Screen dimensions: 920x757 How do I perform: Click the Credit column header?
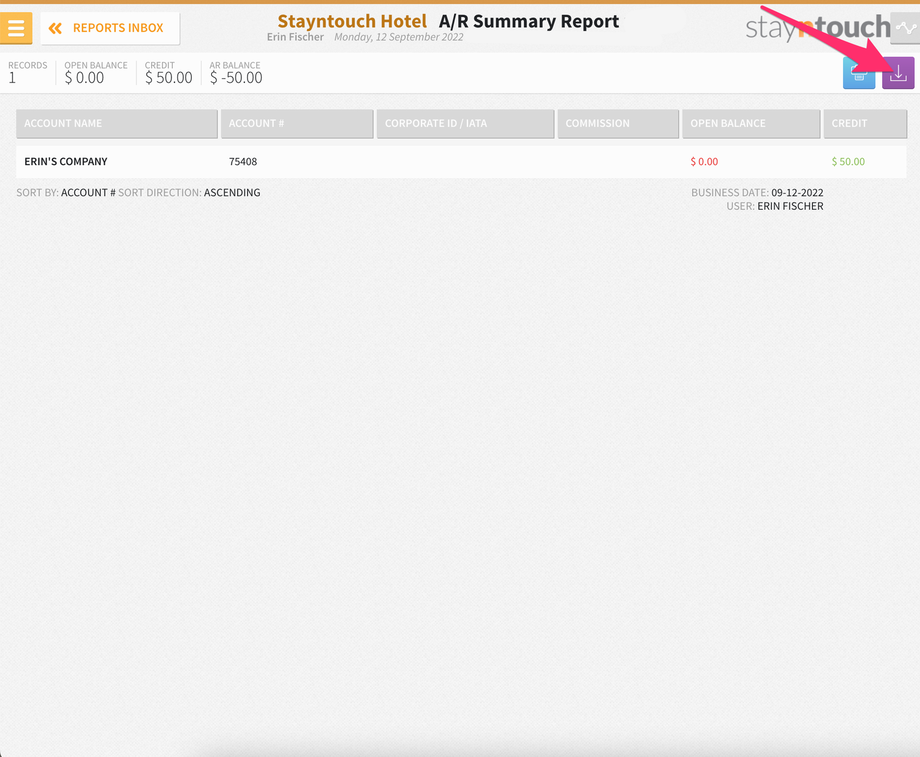865,123
